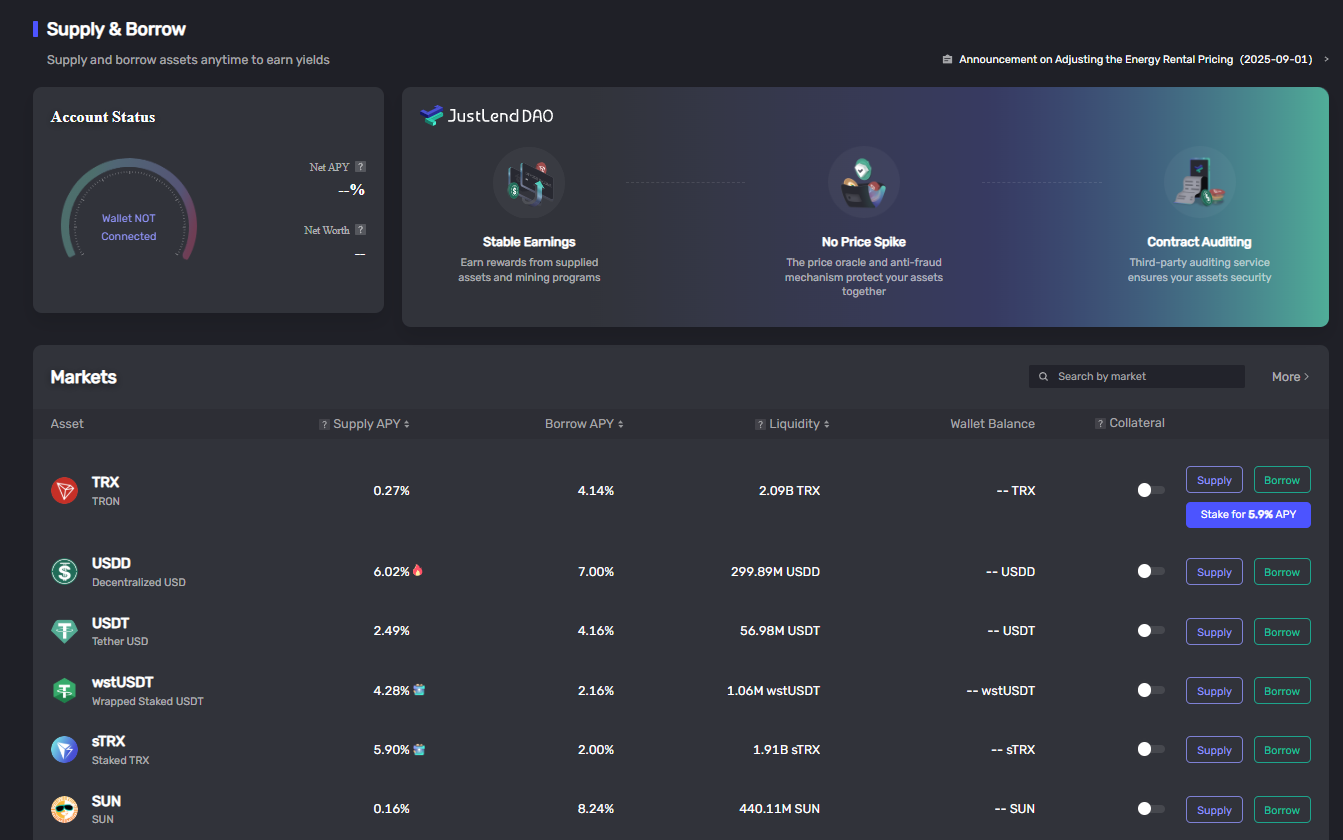Click the USDD token icon

[64, 571]
